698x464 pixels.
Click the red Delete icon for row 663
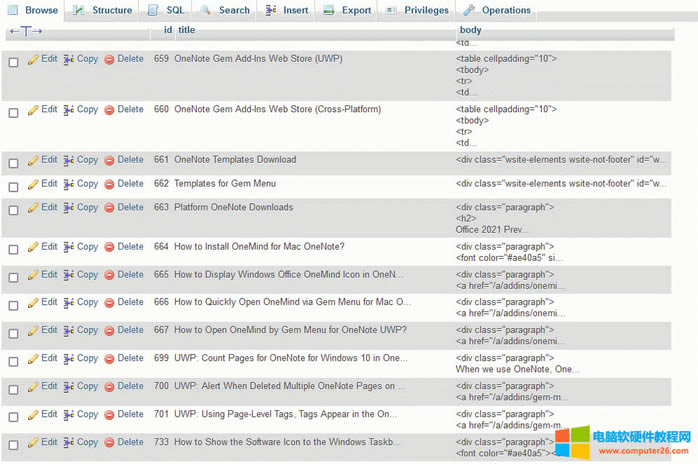click(x=109, y=208)
